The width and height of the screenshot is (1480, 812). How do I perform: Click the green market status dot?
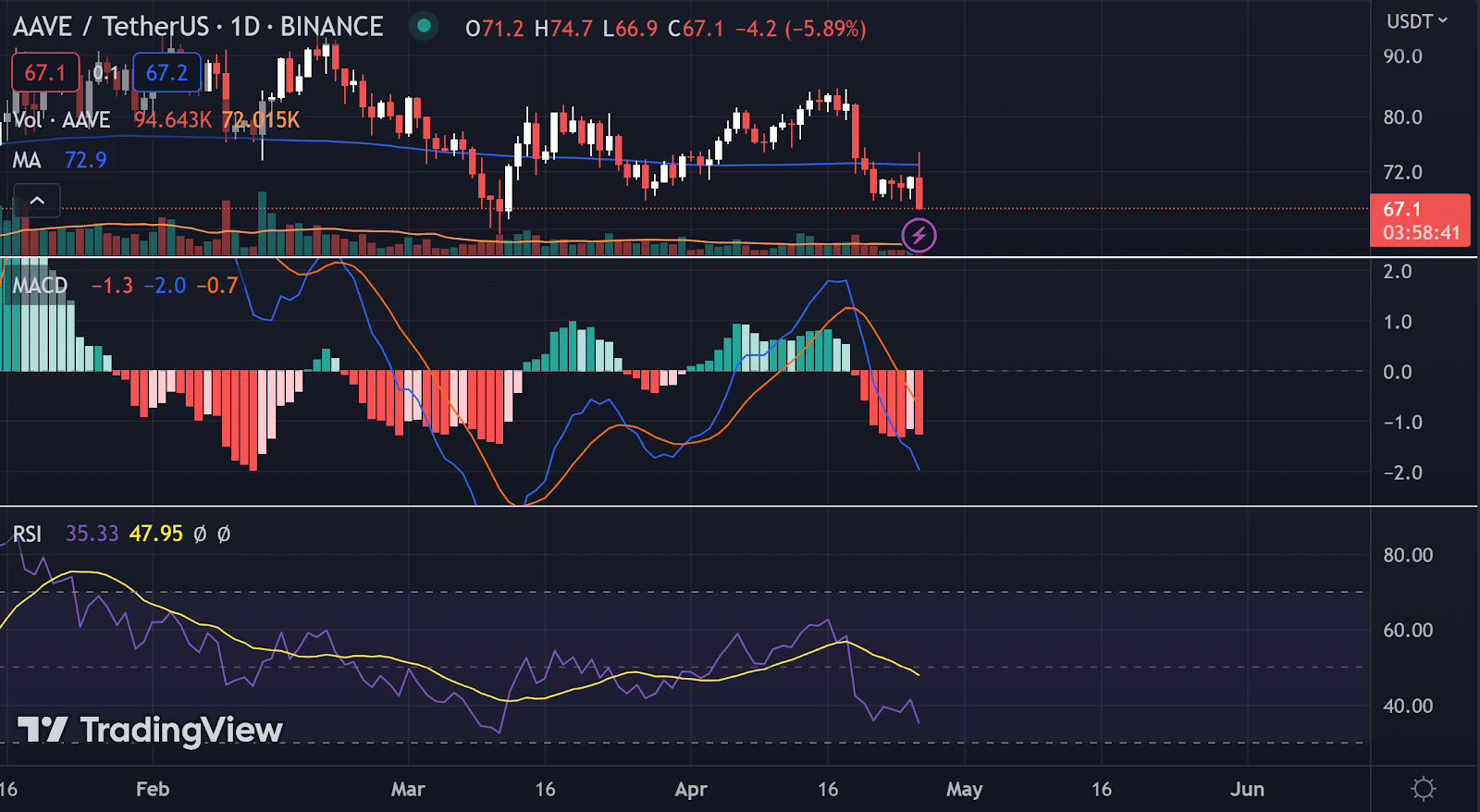coord(424,27)
